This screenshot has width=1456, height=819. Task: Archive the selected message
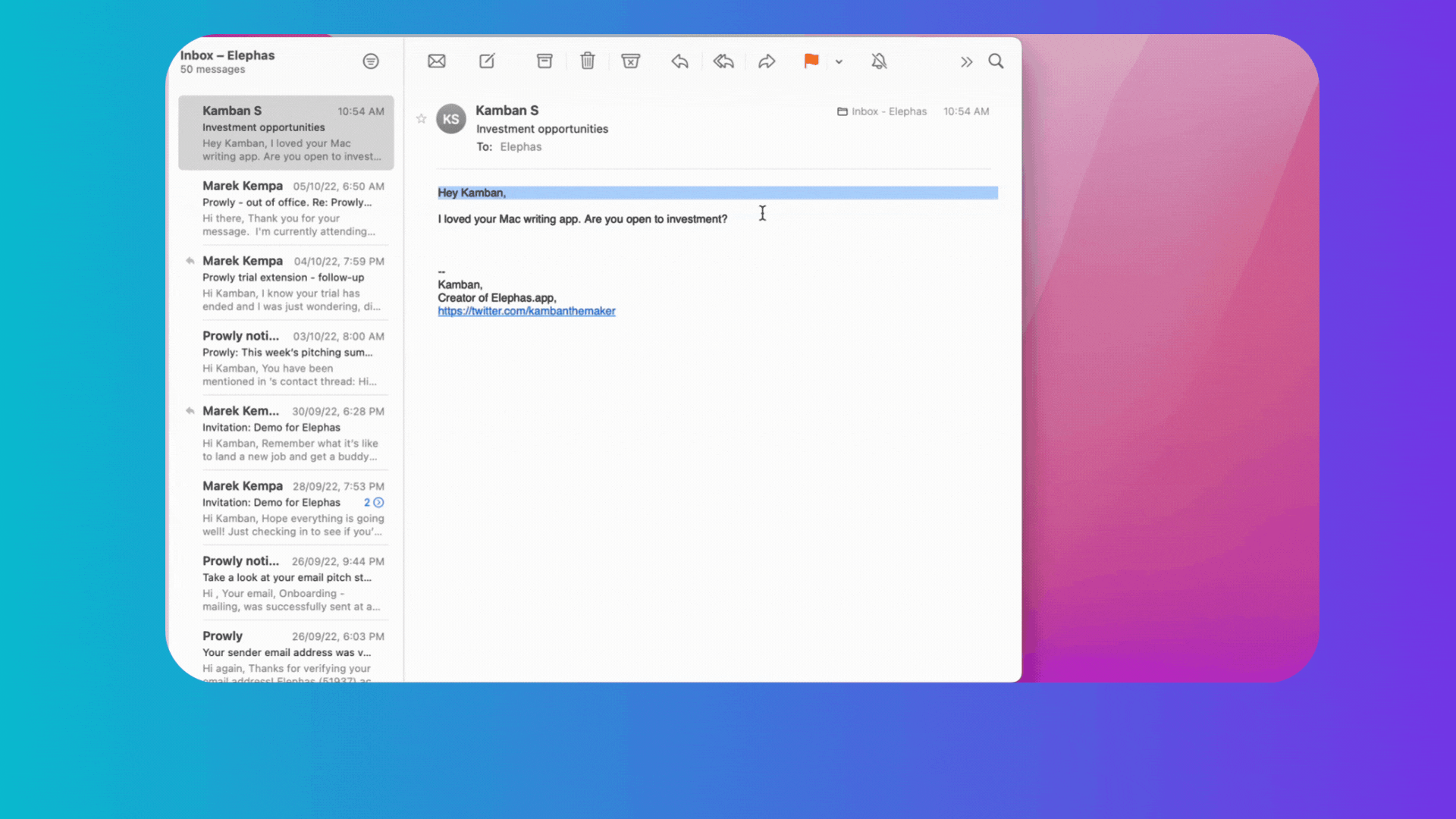544,61
